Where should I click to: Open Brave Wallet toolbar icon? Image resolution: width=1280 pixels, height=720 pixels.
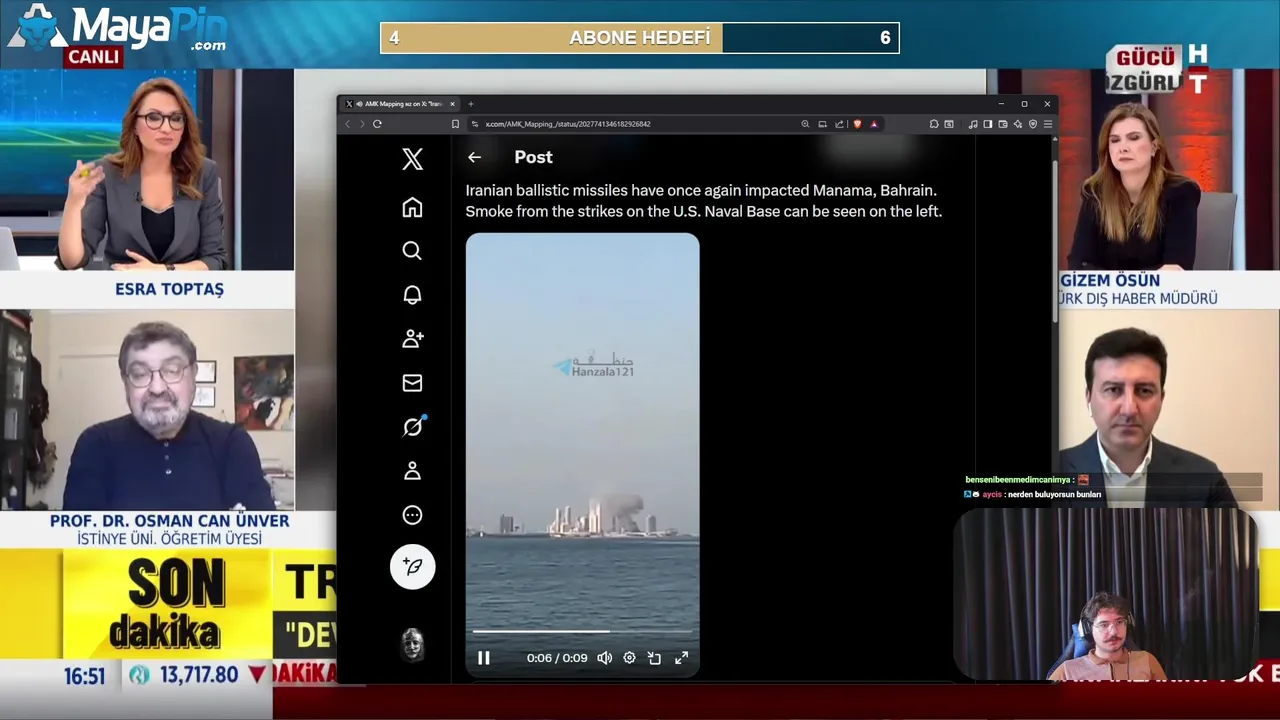(1003, 124)
